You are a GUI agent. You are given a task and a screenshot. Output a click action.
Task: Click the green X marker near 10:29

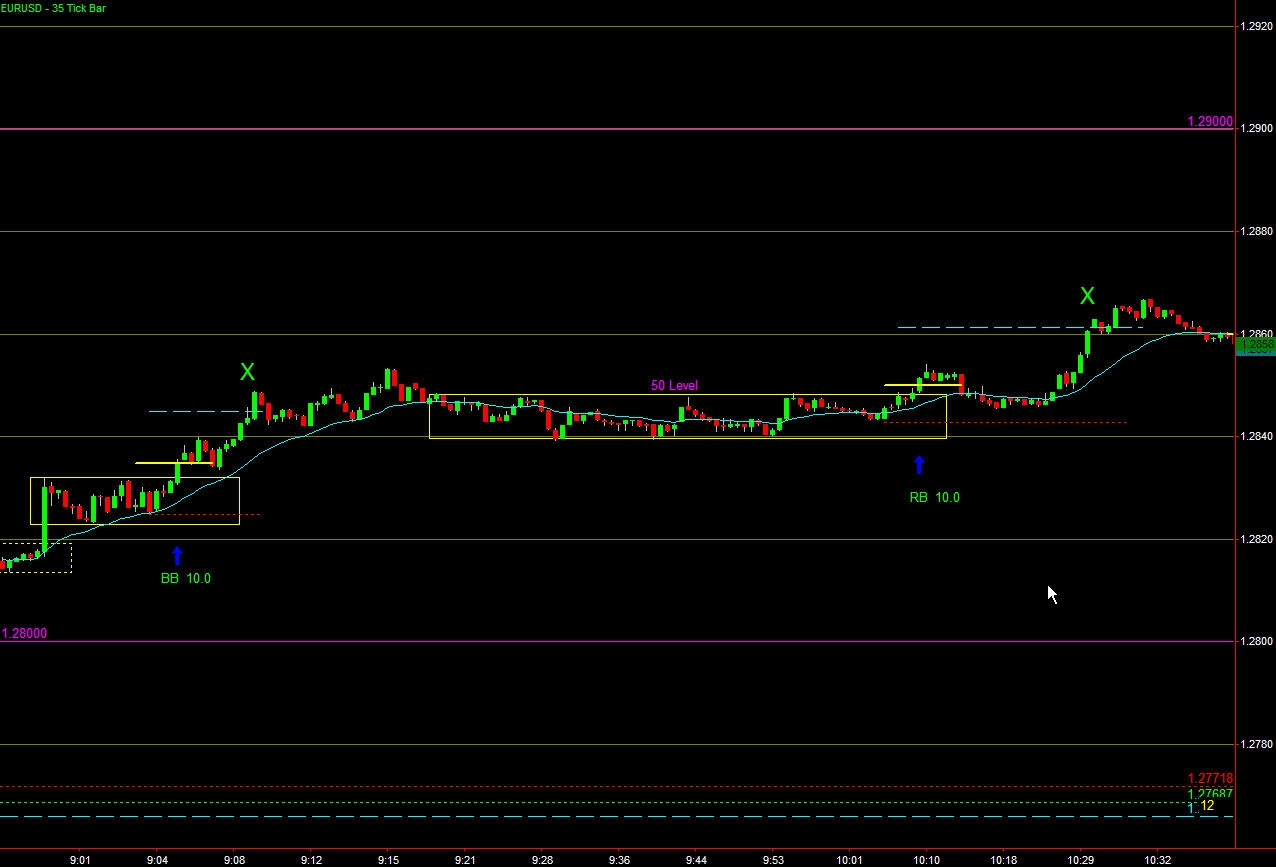click(x=1087, y=296)
